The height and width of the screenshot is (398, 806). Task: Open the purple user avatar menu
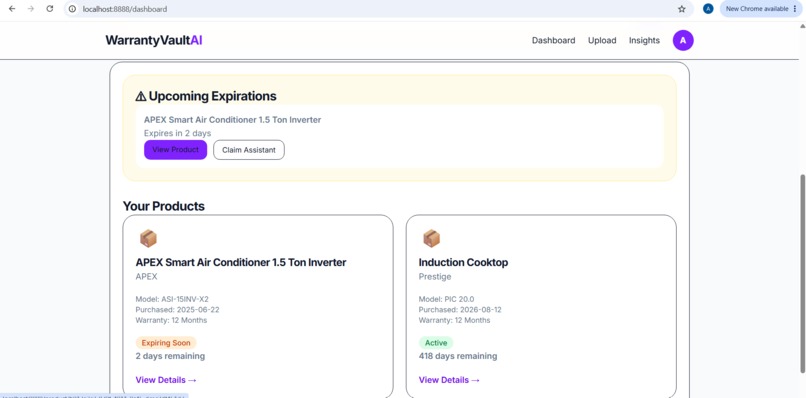click(683, 40)
